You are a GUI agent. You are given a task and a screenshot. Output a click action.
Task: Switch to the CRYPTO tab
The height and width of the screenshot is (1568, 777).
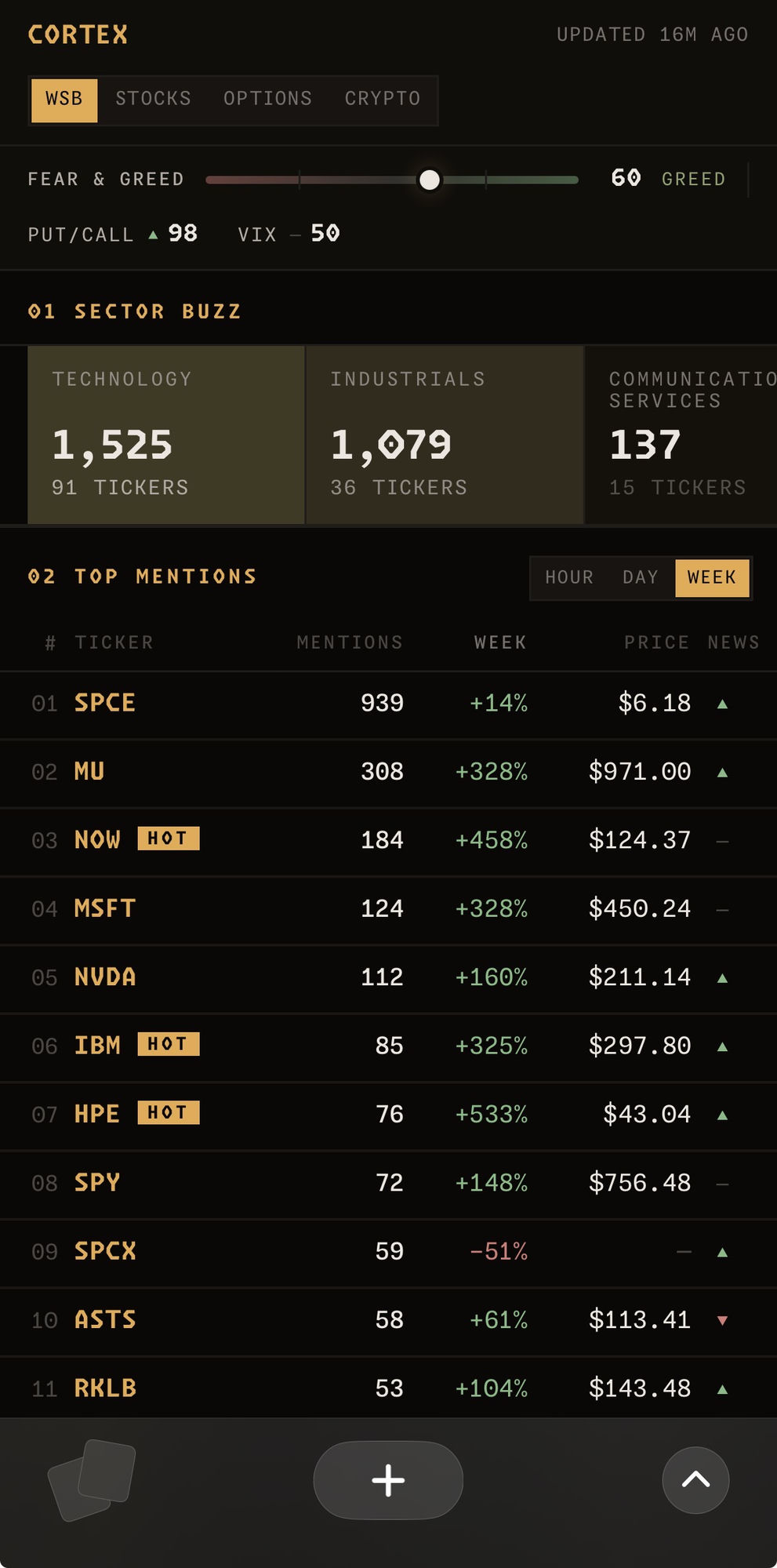[383, 99]
